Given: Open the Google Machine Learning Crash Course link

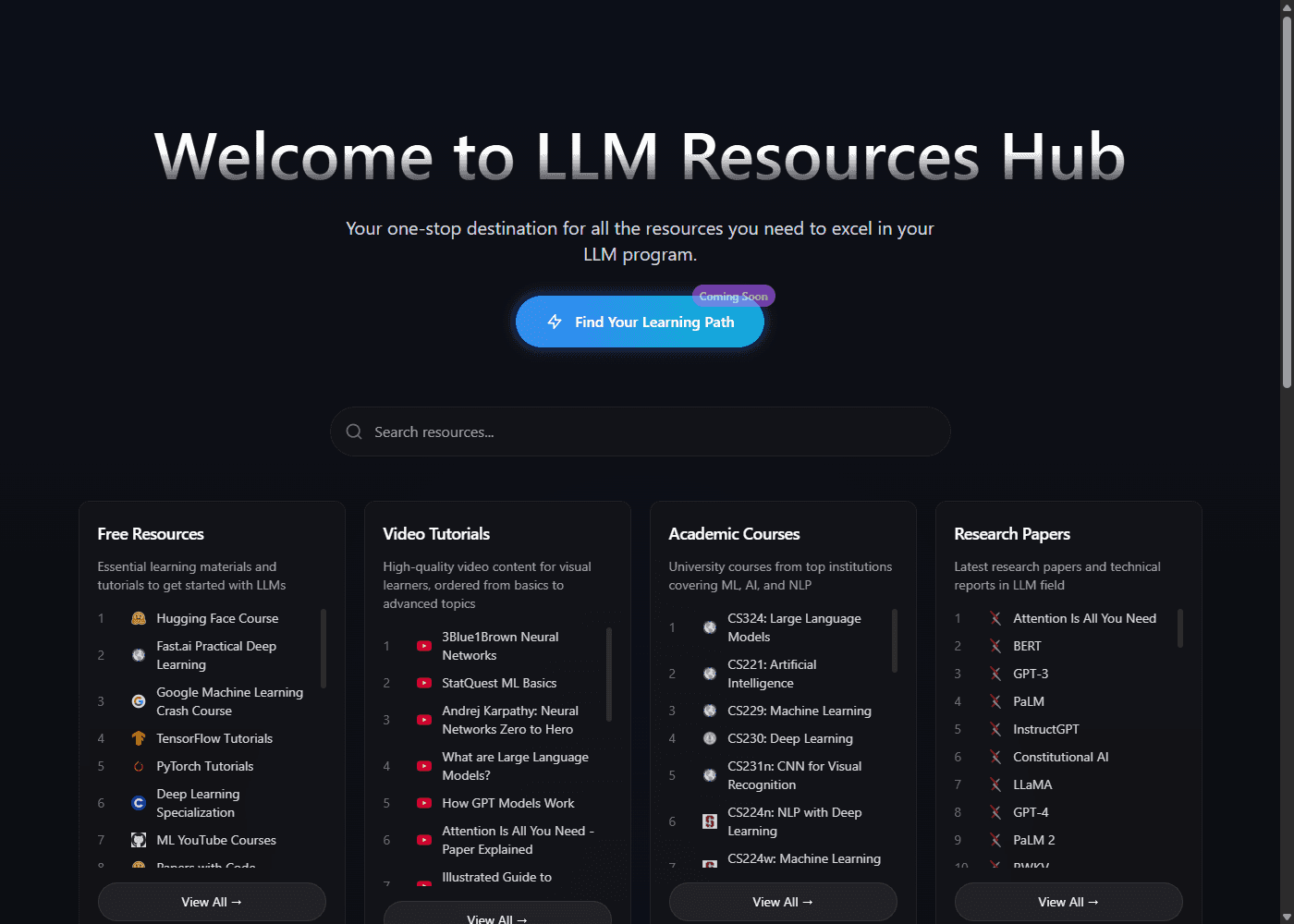Looking at the screenshot, I should [229, 701].
